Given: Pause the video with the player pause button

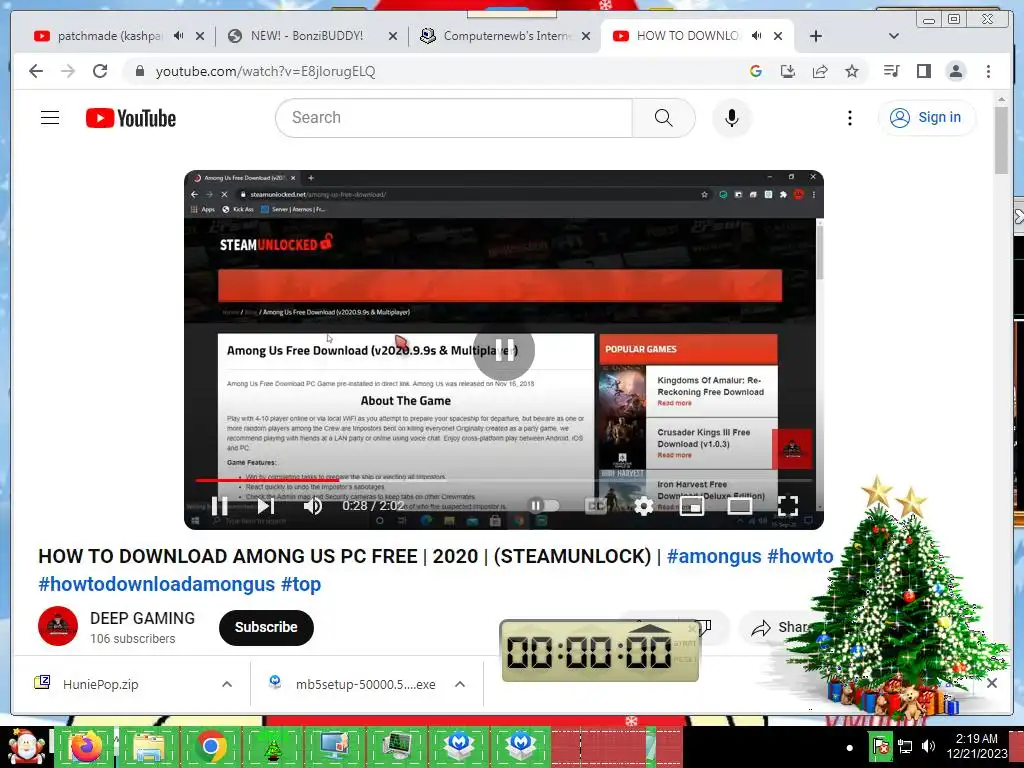Looking at the screenshot, I should click(x=220, y=505).
